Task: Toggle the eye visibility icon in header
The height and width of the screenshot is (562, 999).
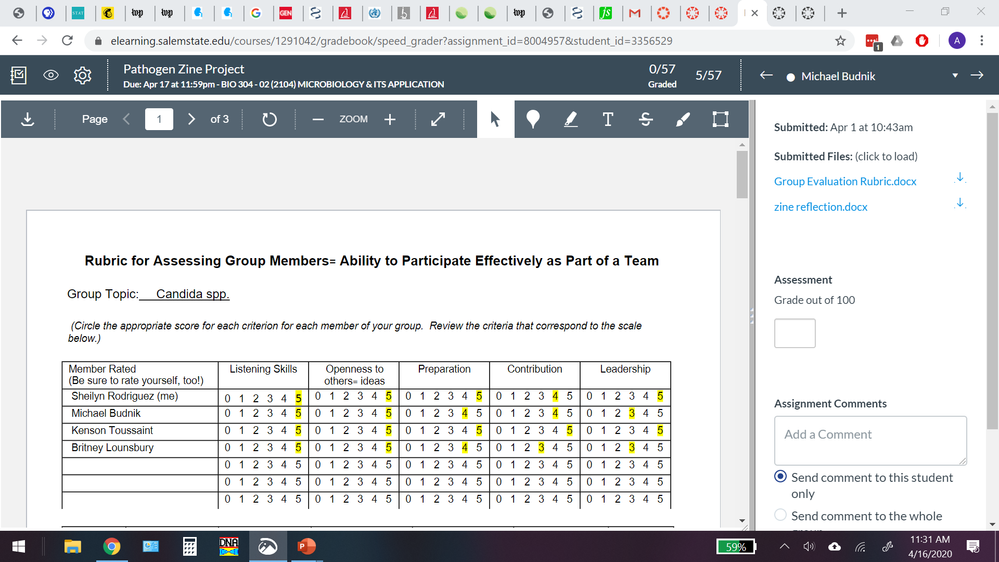Action: point(50,76)
